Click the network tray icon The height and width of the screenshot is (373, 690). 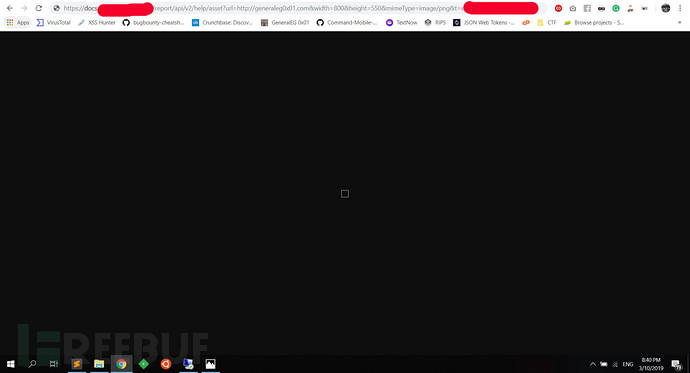click(615, 364)
